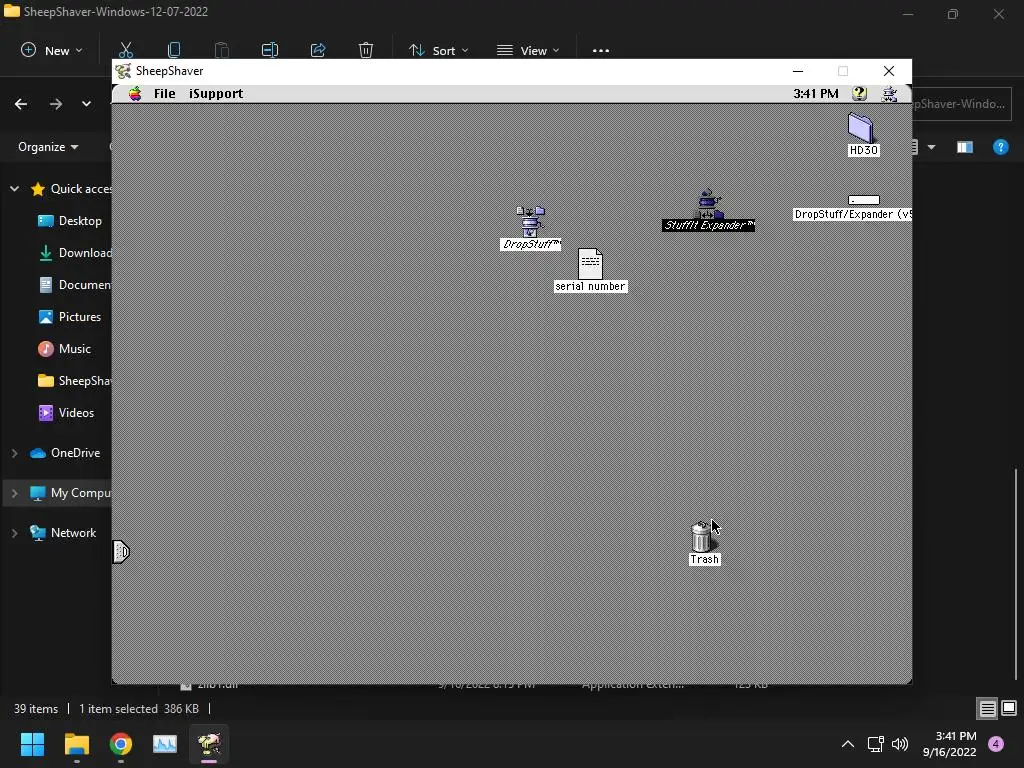The width and height of the screenshot is (1024, 768).
Task: Select the serial number document icon
Action: click(590, 264)
